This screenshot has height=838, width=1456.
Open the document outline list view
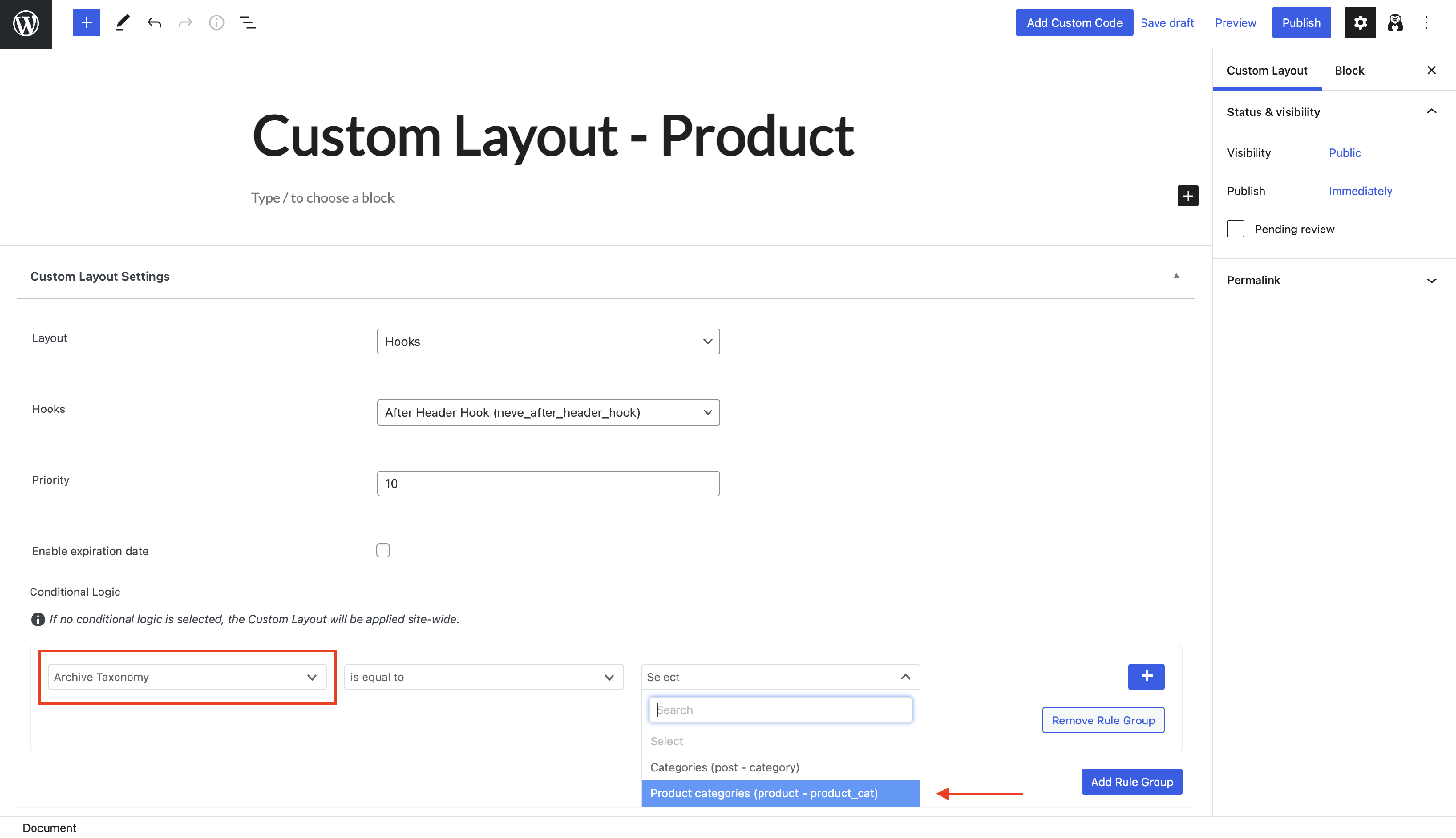tap(248, 22)
